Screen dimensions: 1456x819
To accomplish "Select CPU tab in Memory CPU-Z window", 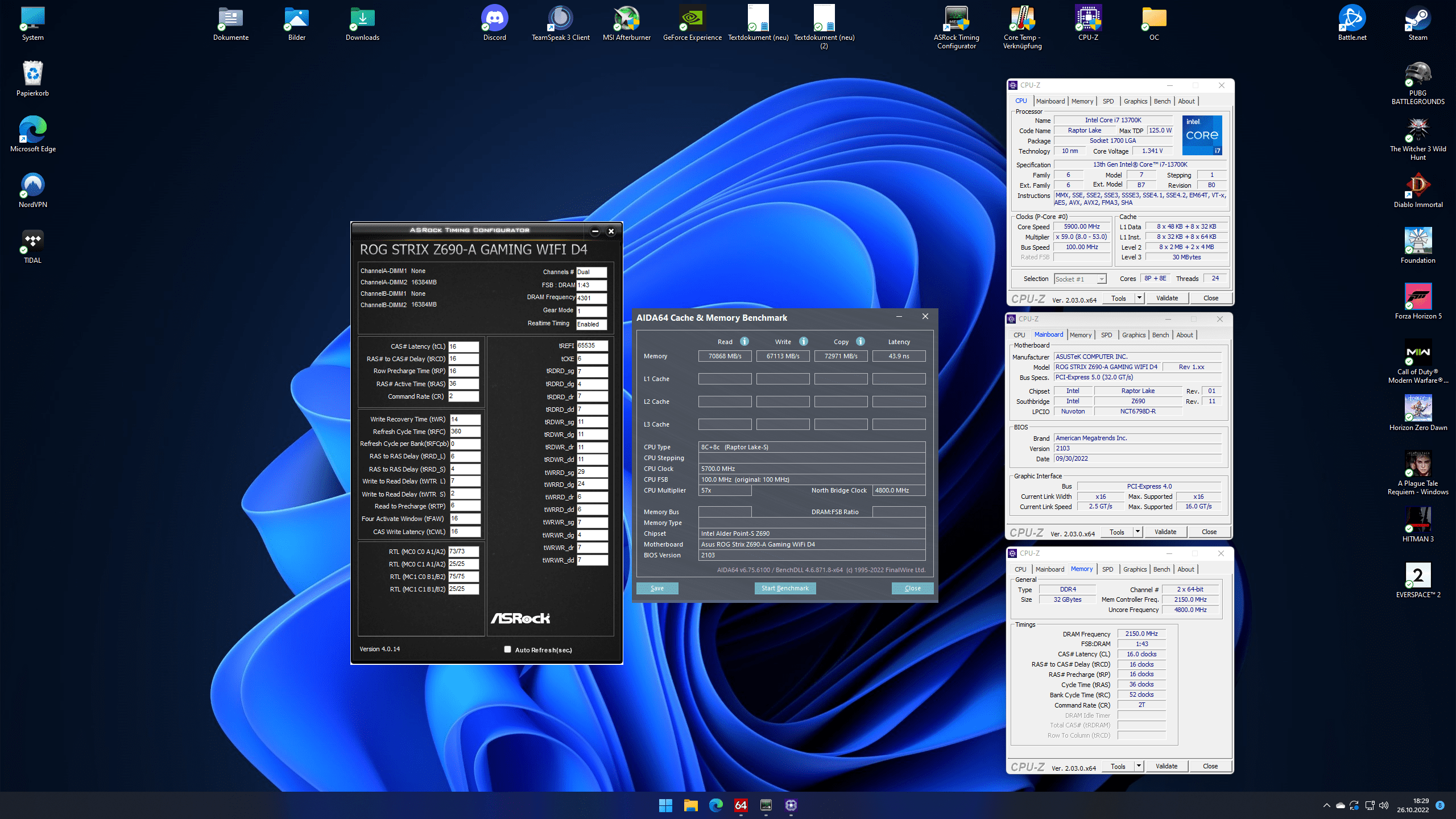I will pos(1020,569).
